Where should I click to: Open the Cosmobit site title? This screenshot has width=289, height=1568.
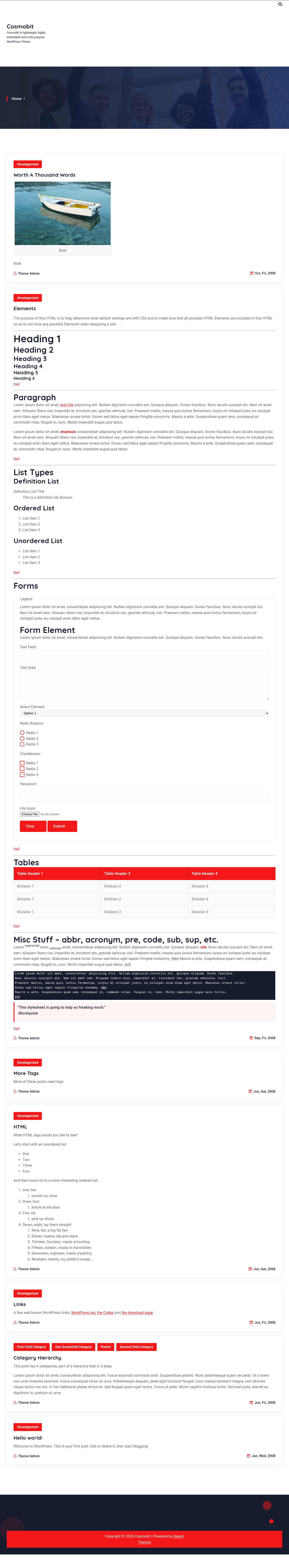(x=20, y=27)
